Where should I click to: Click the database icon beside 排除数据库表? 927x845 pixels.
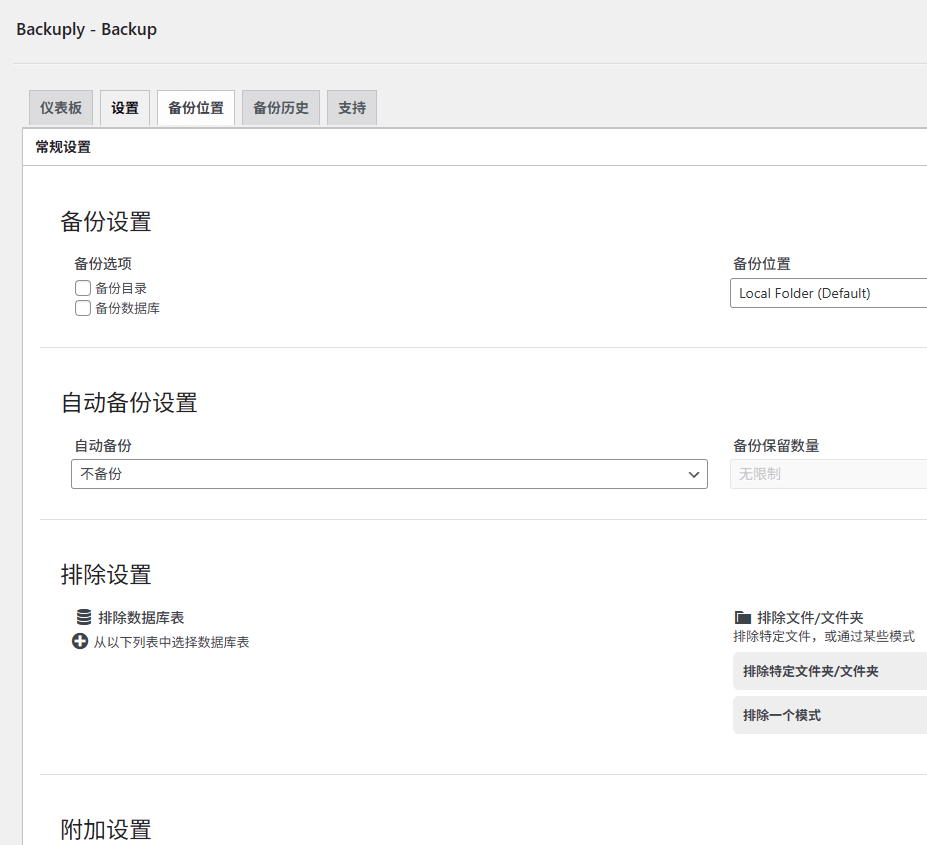80,617
